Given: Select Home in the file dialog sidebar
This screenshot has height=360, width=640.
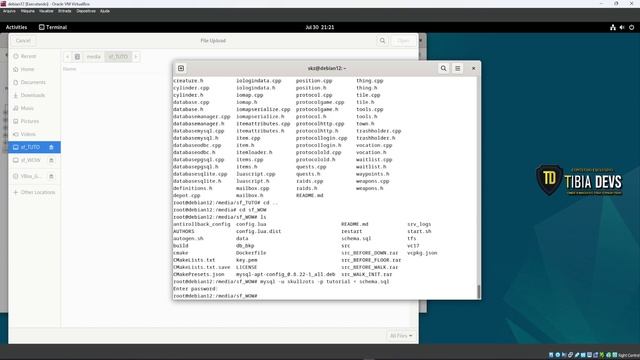Looking at the screenshot, I should pyautogui.click(x=34, y=69).
